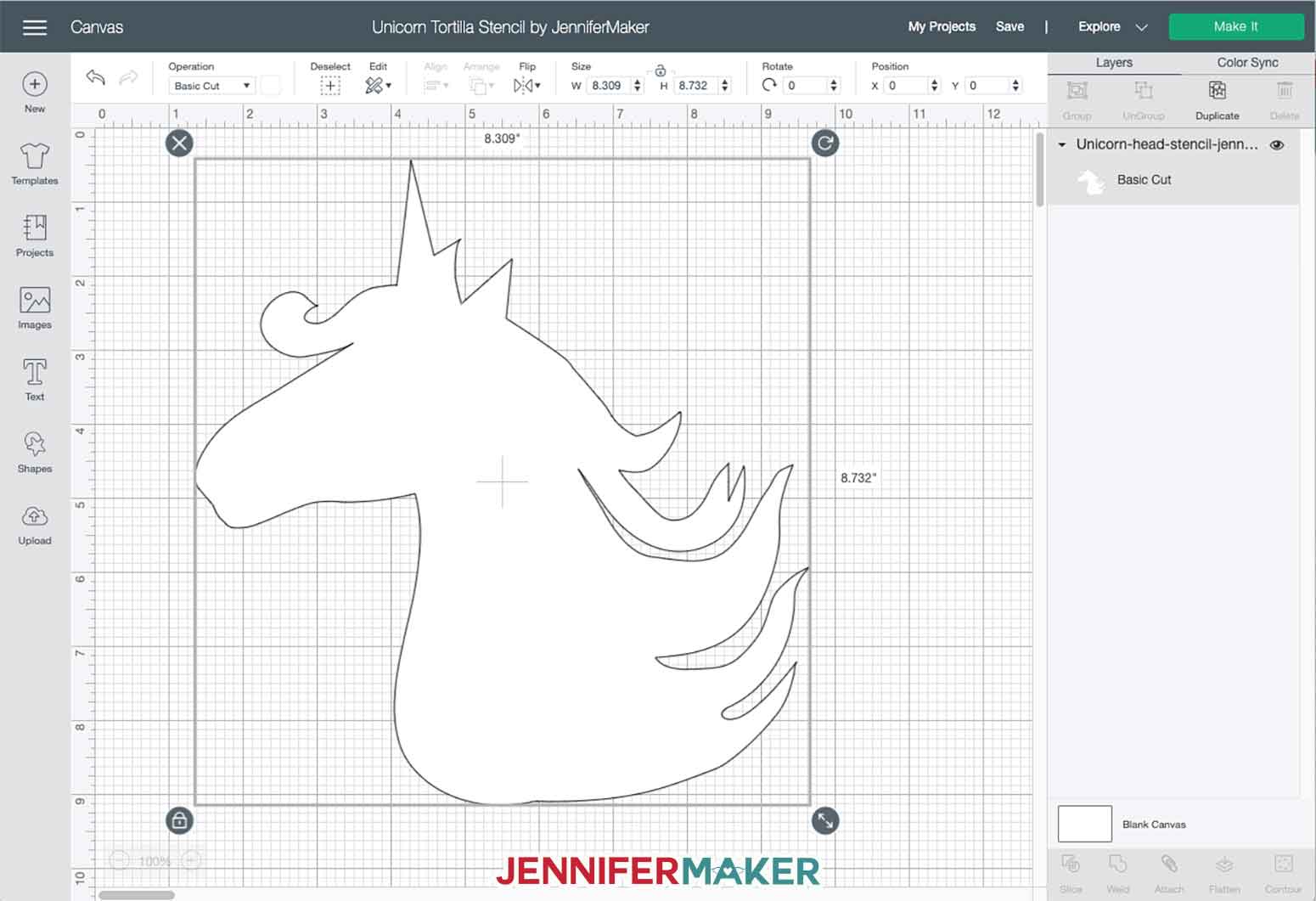Click the Slice tool

1071,874
